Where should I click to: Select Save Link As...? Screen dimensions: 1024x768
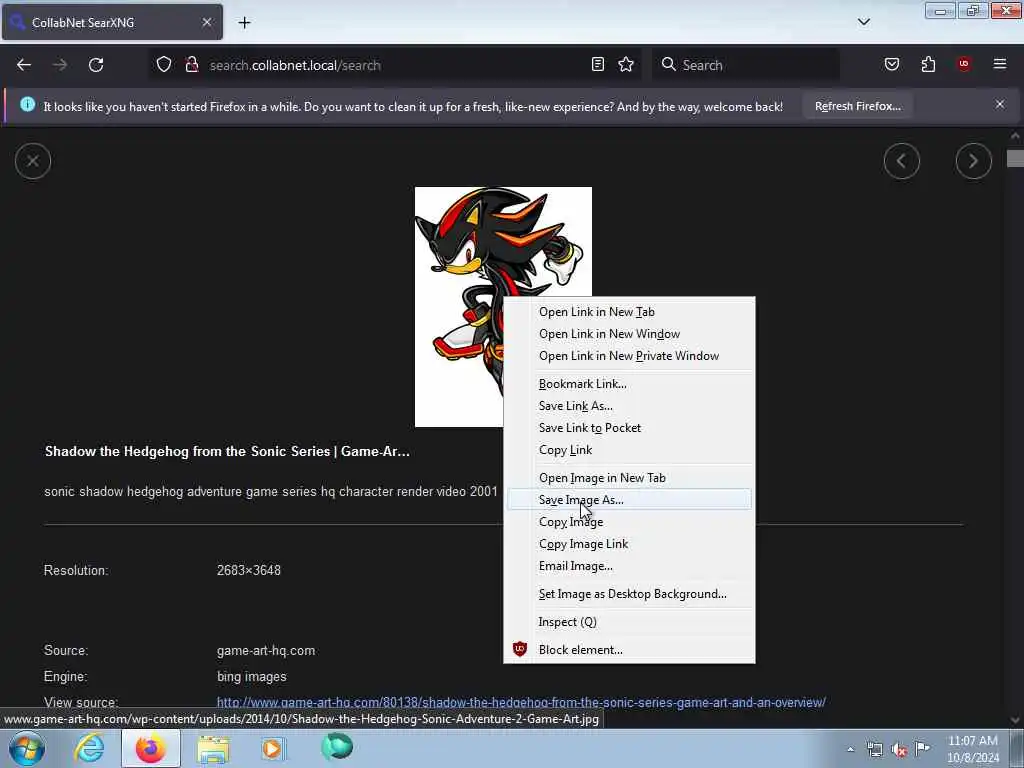pos(629,406)
